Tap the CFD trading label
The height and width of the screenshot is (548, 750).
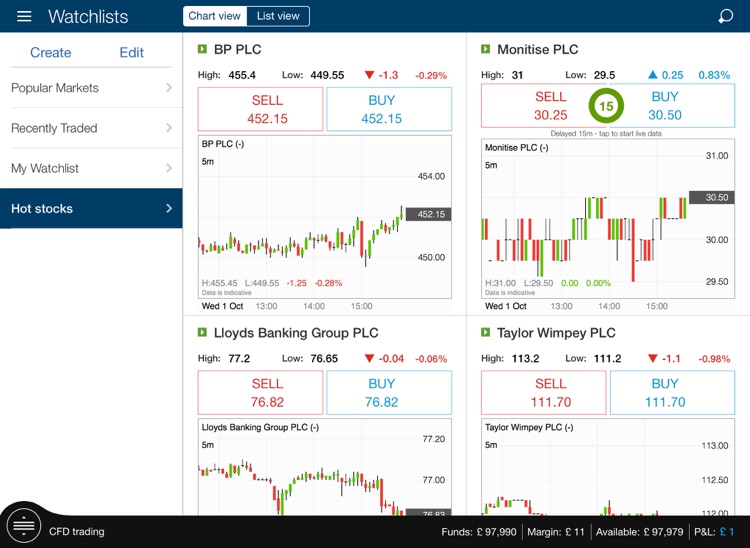tap(77, 532)
